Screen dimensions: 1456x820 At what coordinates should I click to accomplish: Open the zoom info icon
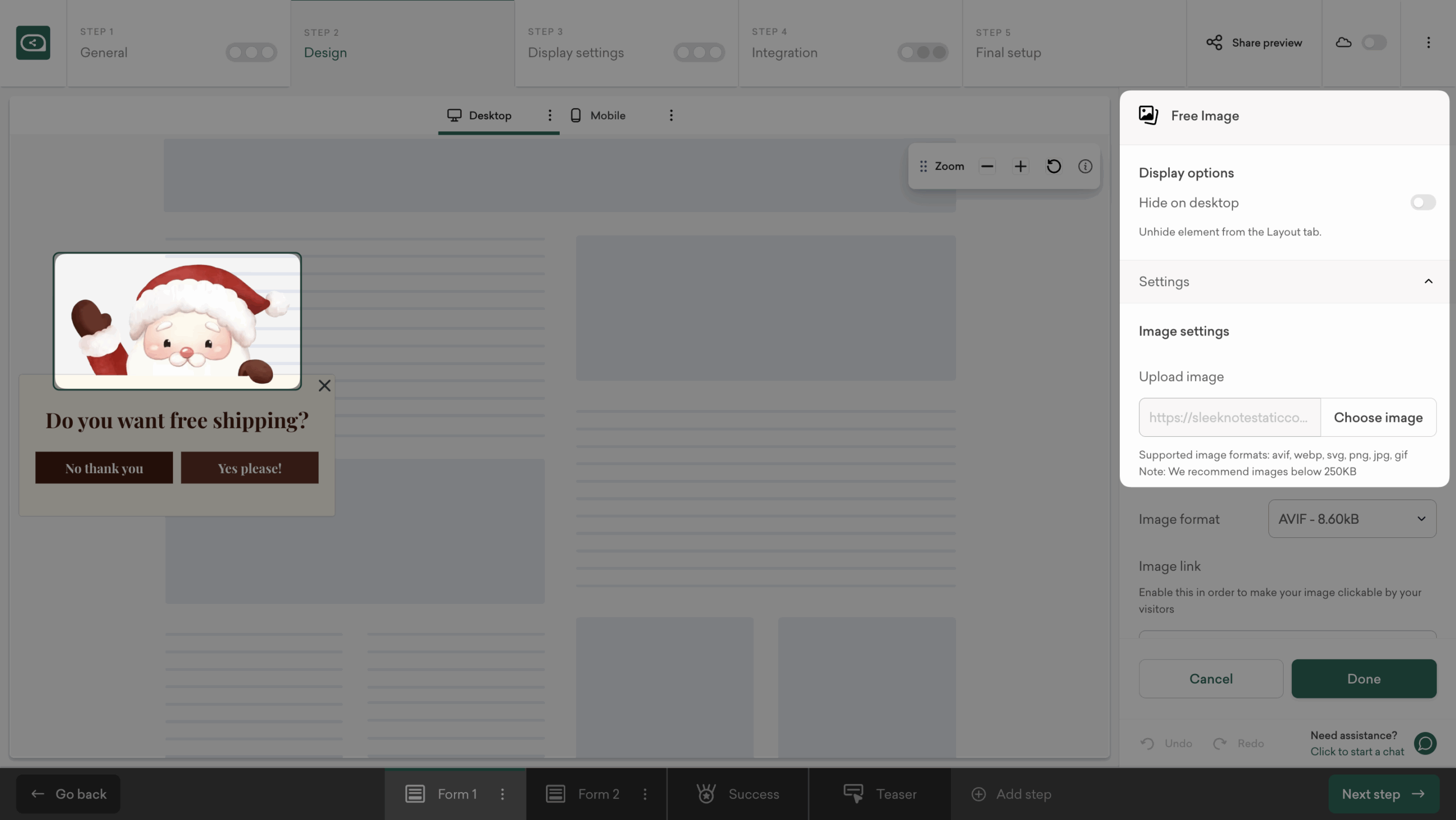pyautogui.click(x=1085, y=166)
